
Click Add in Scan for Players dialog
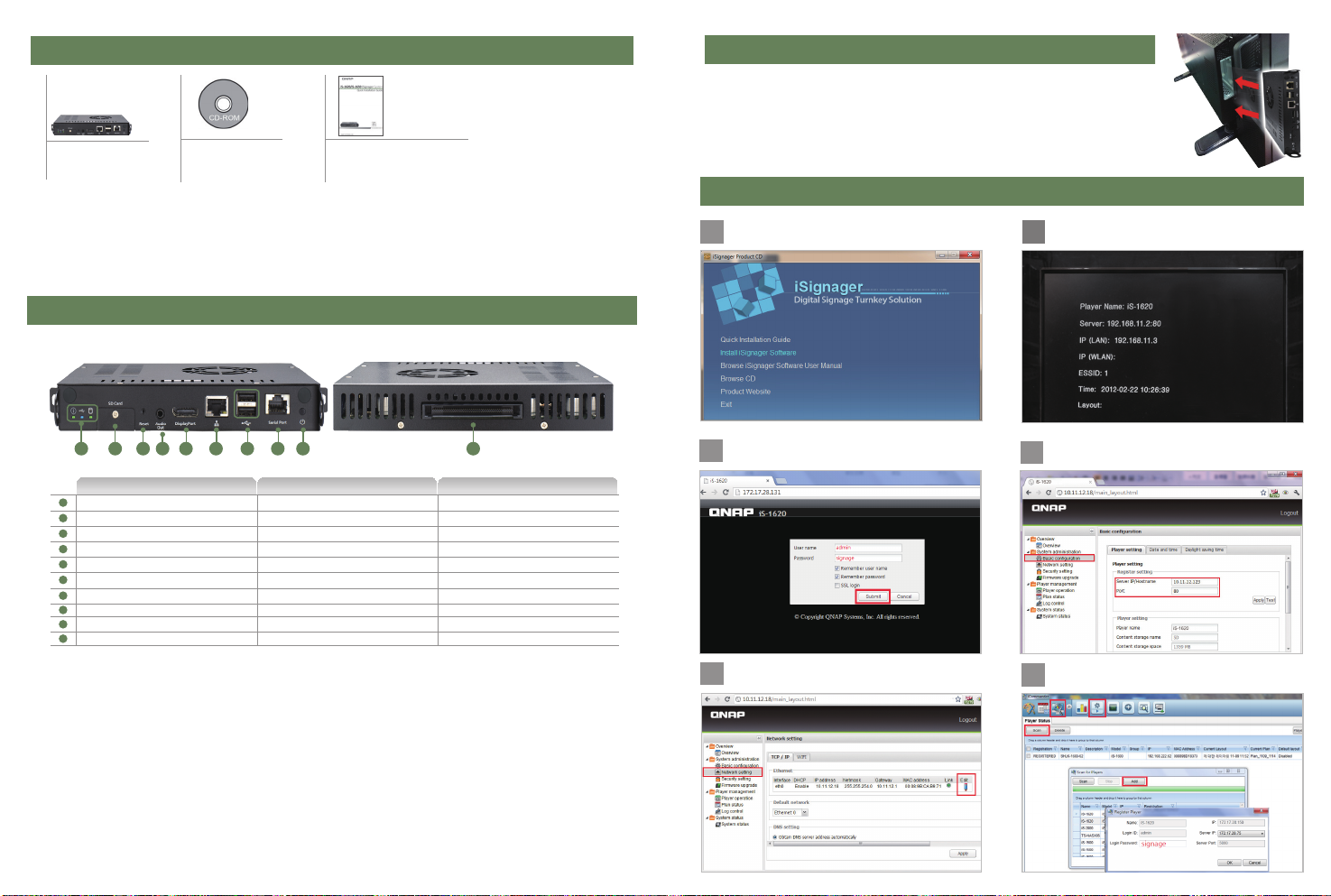pyautogui.click(x=1134, y=781)
